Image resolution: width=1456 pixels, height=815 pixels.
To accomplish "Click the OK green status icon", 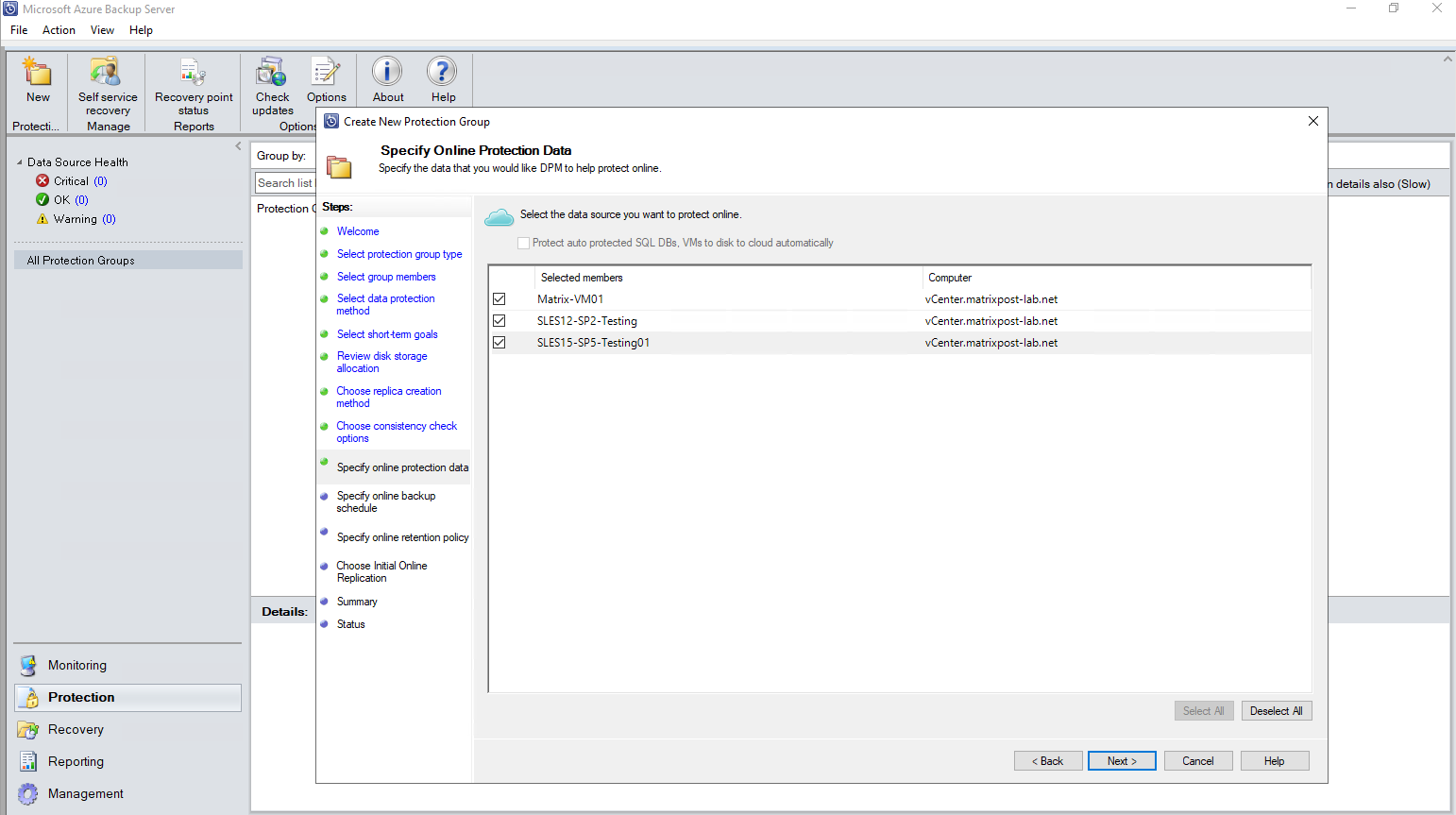I will (42, 199).
